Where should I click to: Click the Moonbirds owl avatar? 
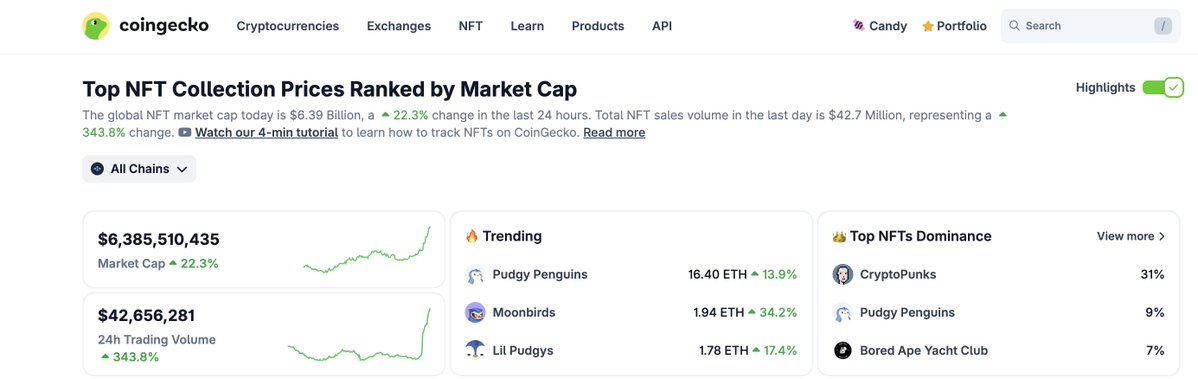(475, 313)
